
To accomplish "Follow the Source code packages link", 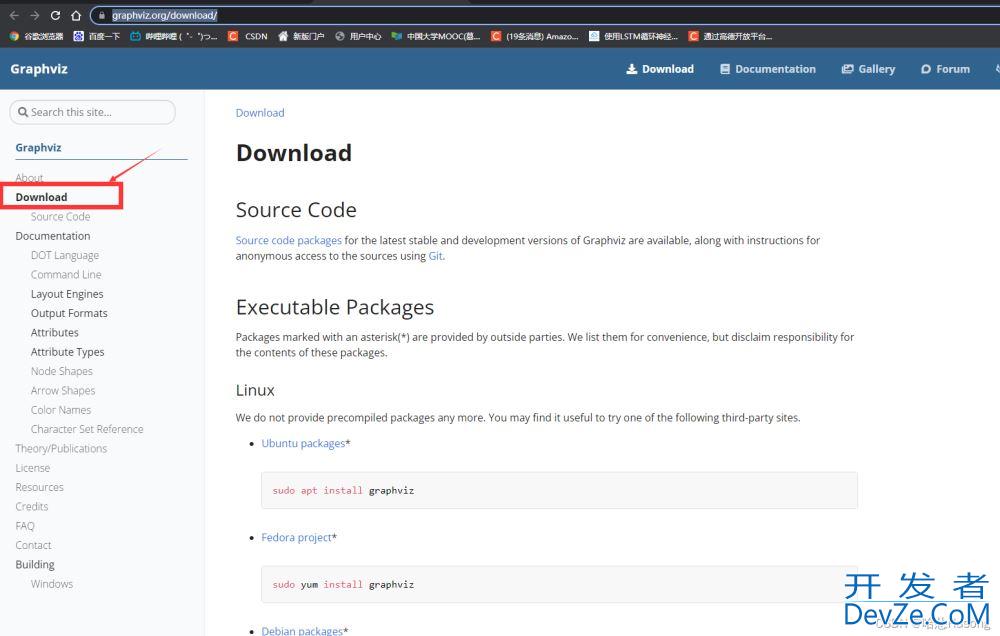I will coord(289,240).
